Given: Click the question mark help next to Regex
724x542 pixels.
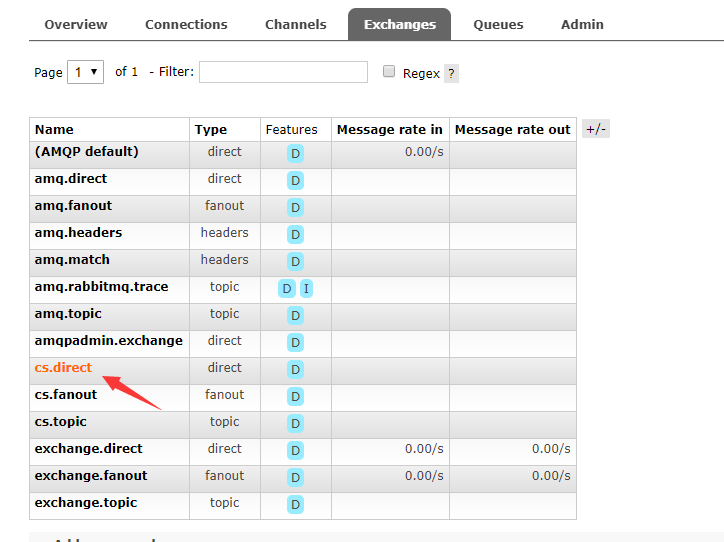Looking at the screenshot, I should 451,73.
